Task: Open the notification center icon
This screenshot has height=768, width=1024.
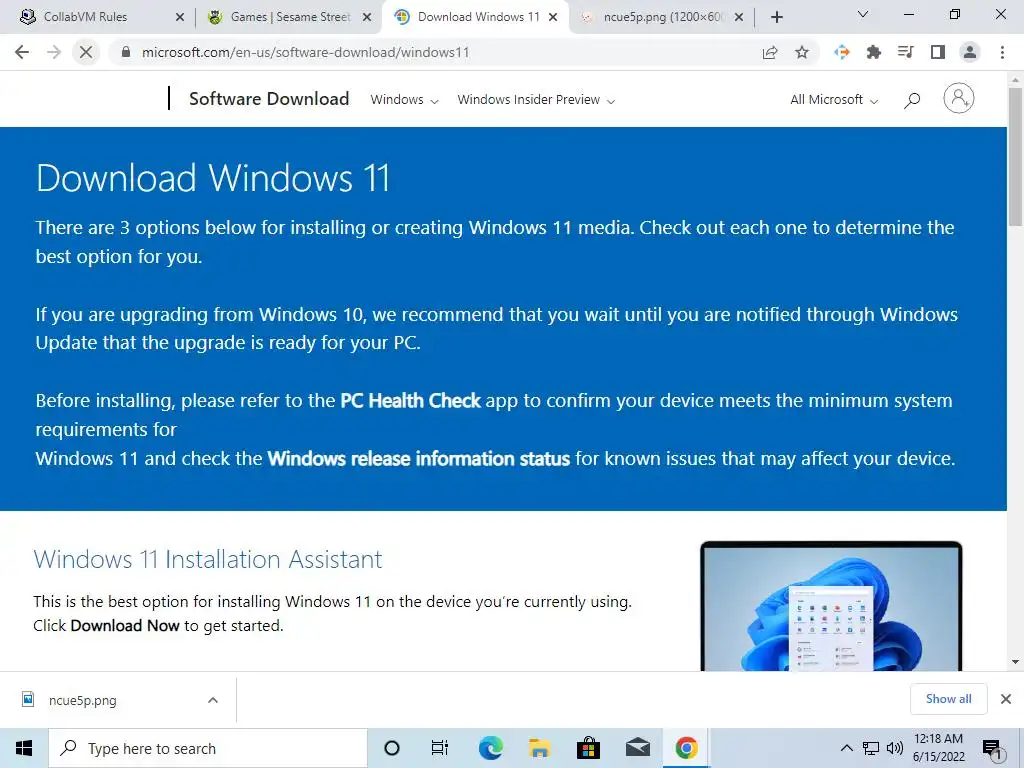Action: (x=993, y=749)
